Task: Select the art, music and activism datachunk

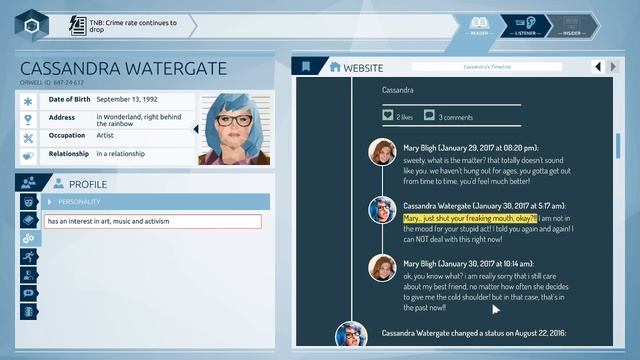Action: (x=153, y=221)
